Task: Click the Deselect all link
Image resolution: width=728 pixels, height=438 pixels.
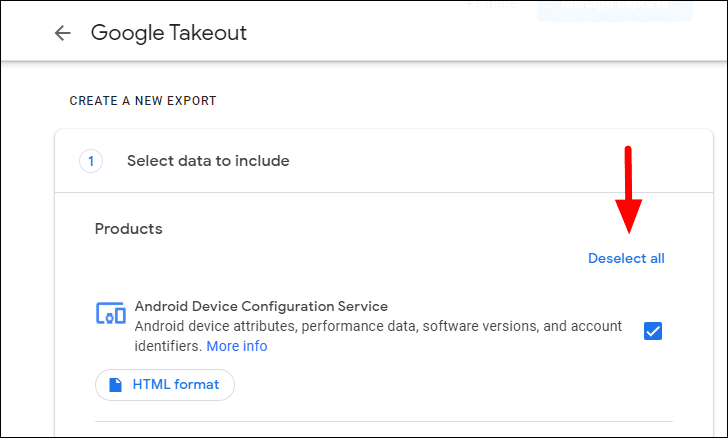Action: pyautogui.click(x=626, y=258)
